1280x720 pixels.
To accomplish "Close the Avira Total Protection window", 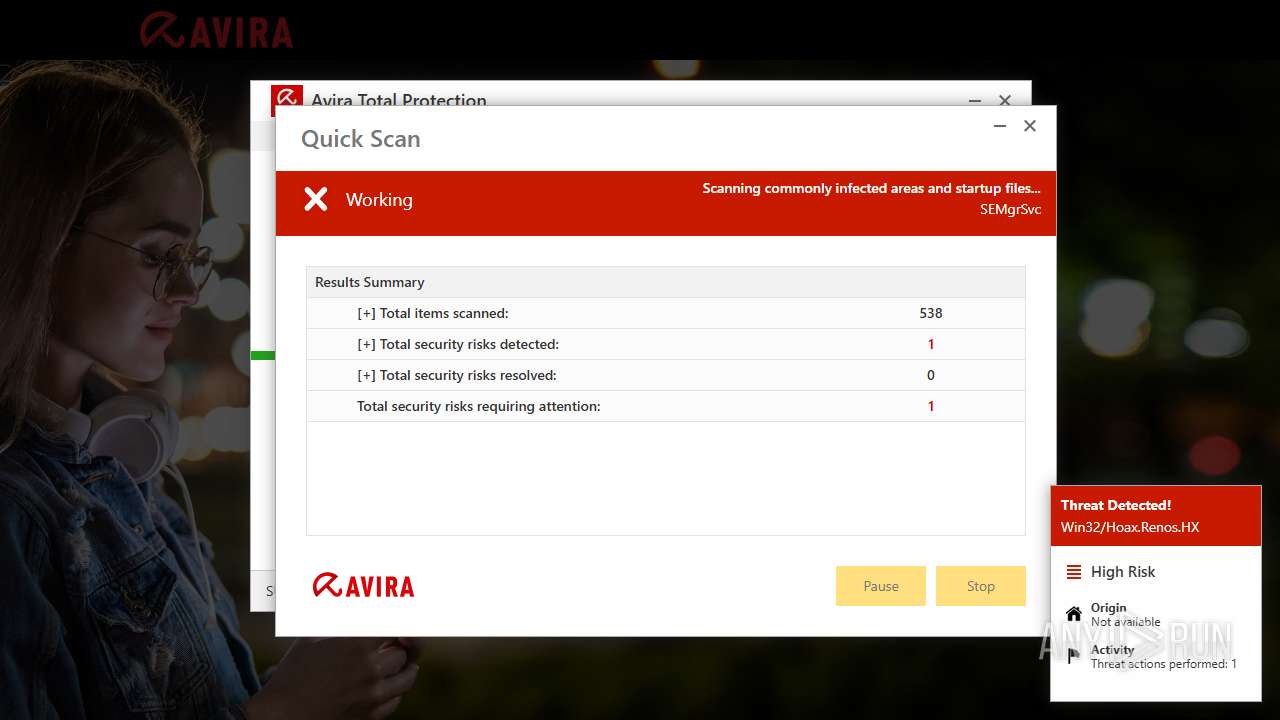I will [x=1005, y=100].
